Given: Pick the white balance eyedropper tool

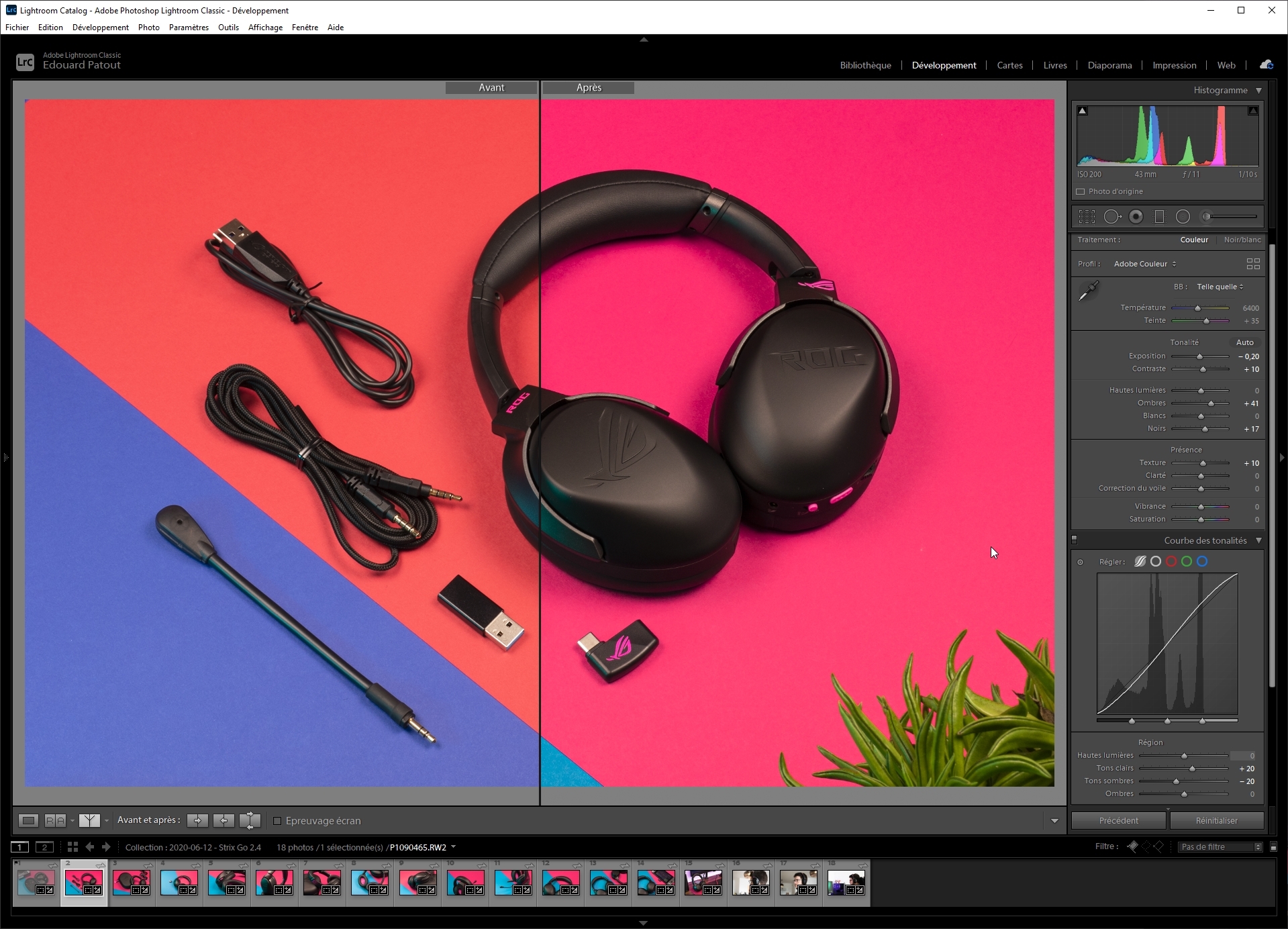Looking at the screenshot, I should pos(1088,291).
